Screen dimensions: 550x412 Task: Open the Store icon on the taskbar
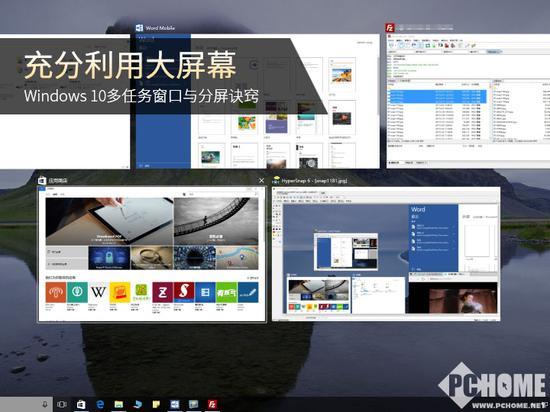pyautogui.click(x=81, y=404)
